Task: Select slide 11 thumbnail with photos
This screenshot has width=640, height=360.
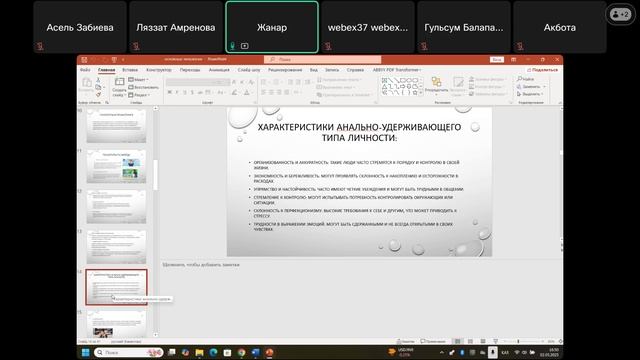Action: point(116,166)
